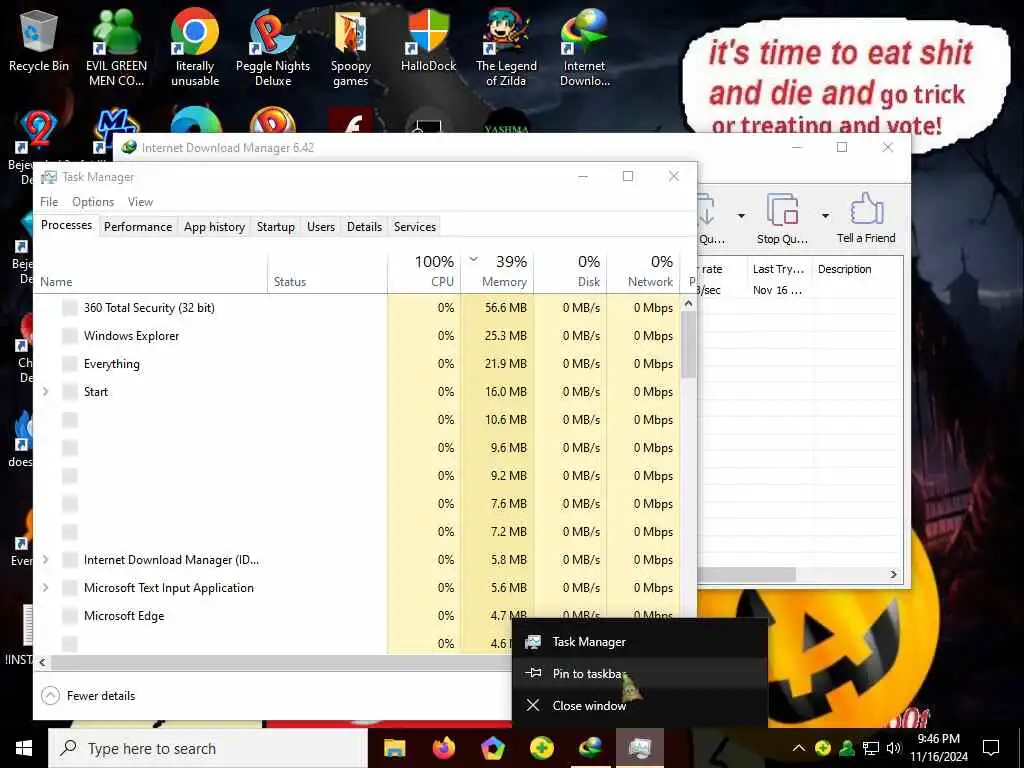1024x768 pixels.
Task: Switch to the App history tab
Action: (214, 227)
